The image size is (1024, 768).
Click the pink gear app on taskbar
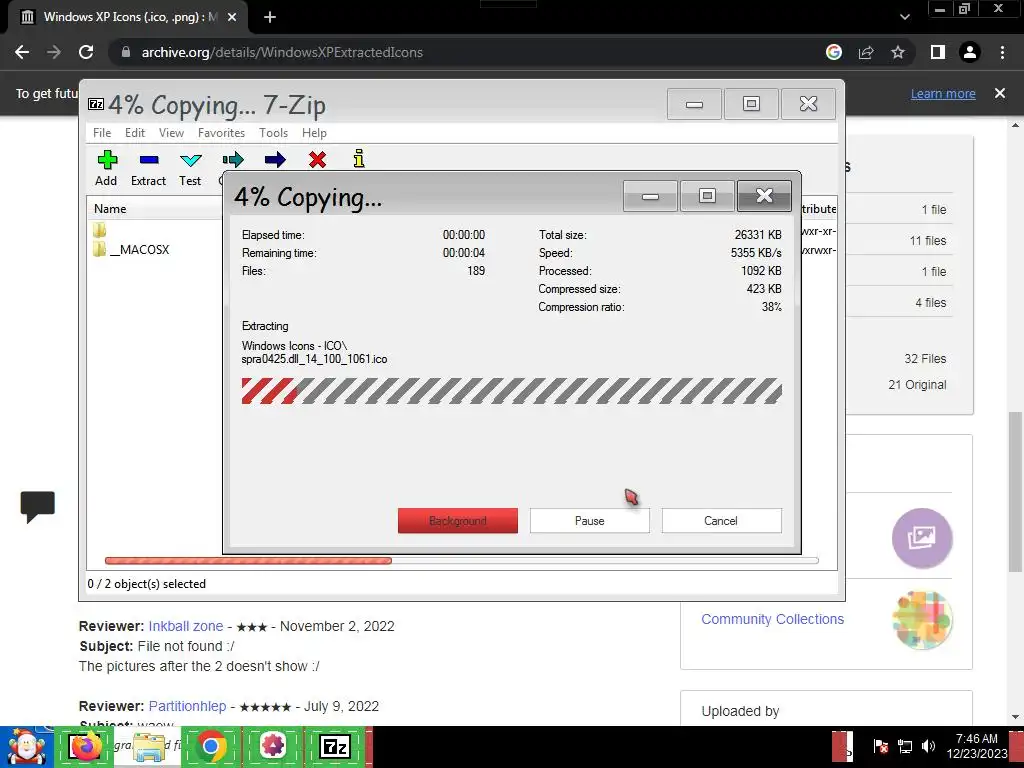273,747
